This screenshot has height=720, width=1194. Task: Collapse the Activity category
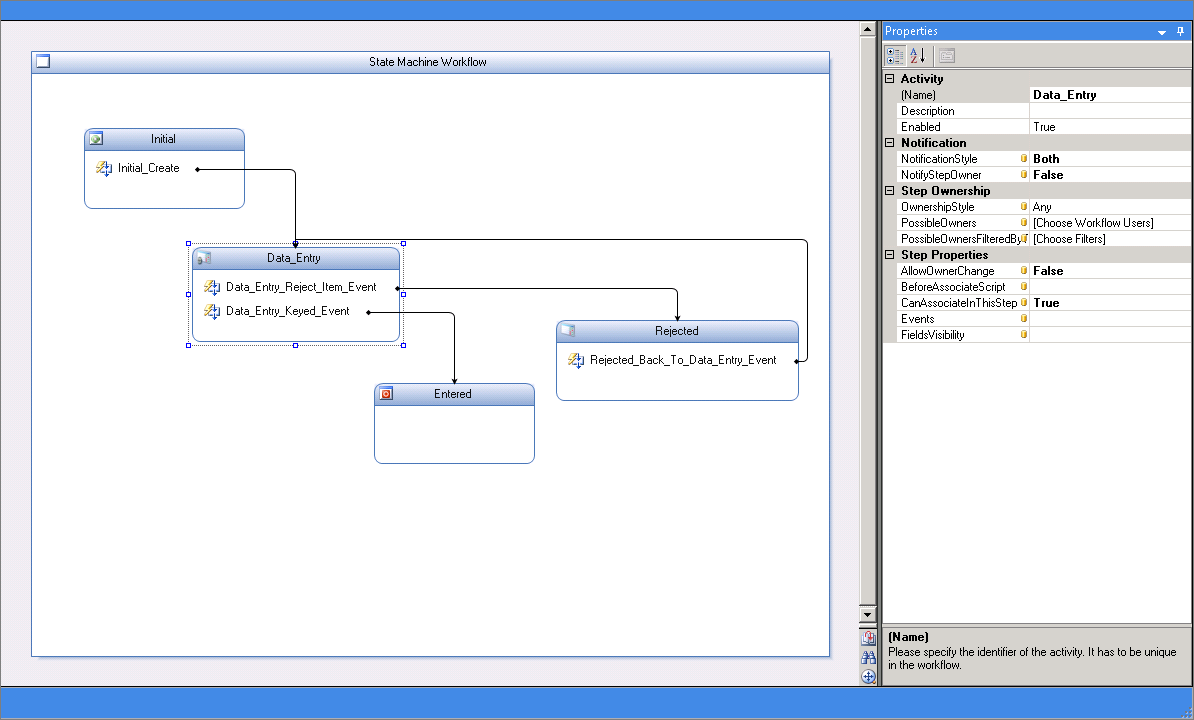click(889, 78)
